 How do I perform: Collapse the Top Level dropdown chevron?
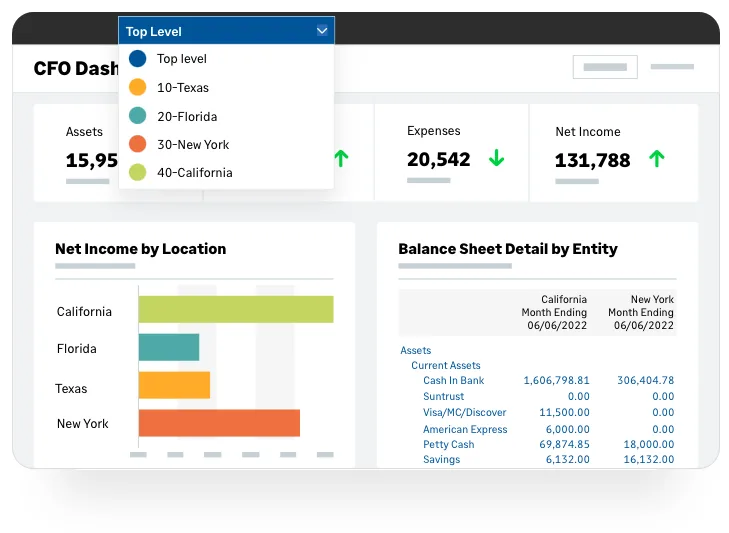(x=322, y=31)
